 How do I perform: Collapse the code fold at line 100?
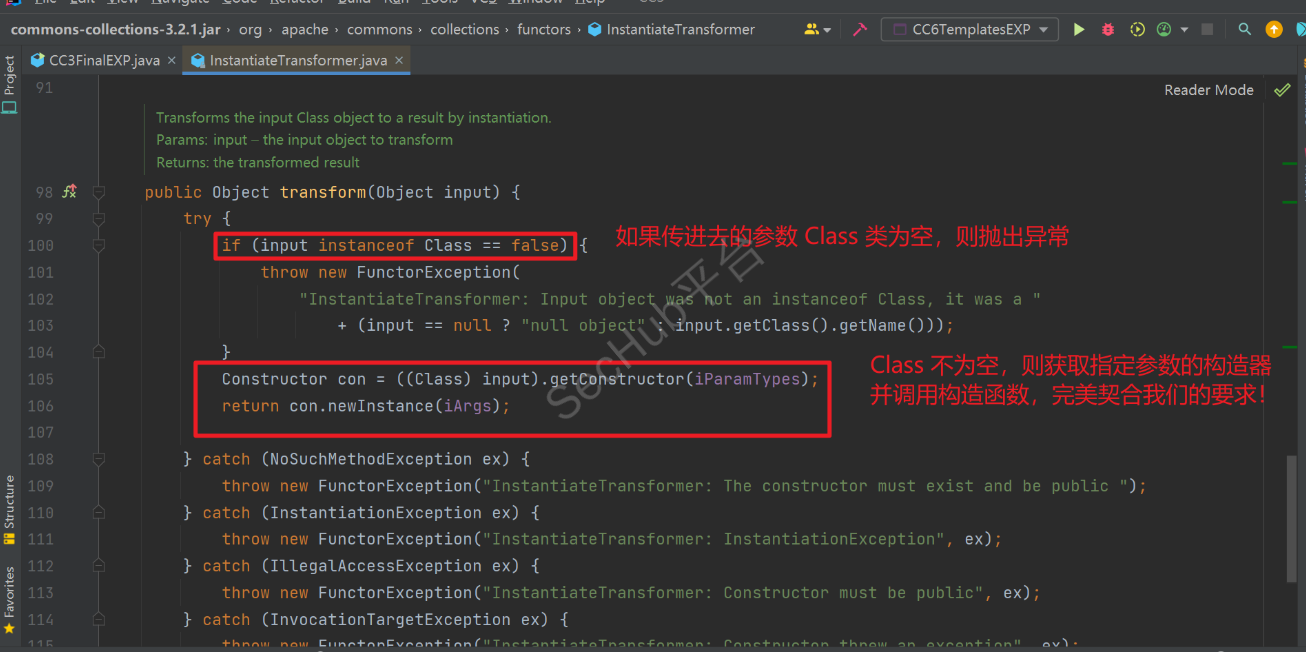pyautogui.click(x=98, y=245)
